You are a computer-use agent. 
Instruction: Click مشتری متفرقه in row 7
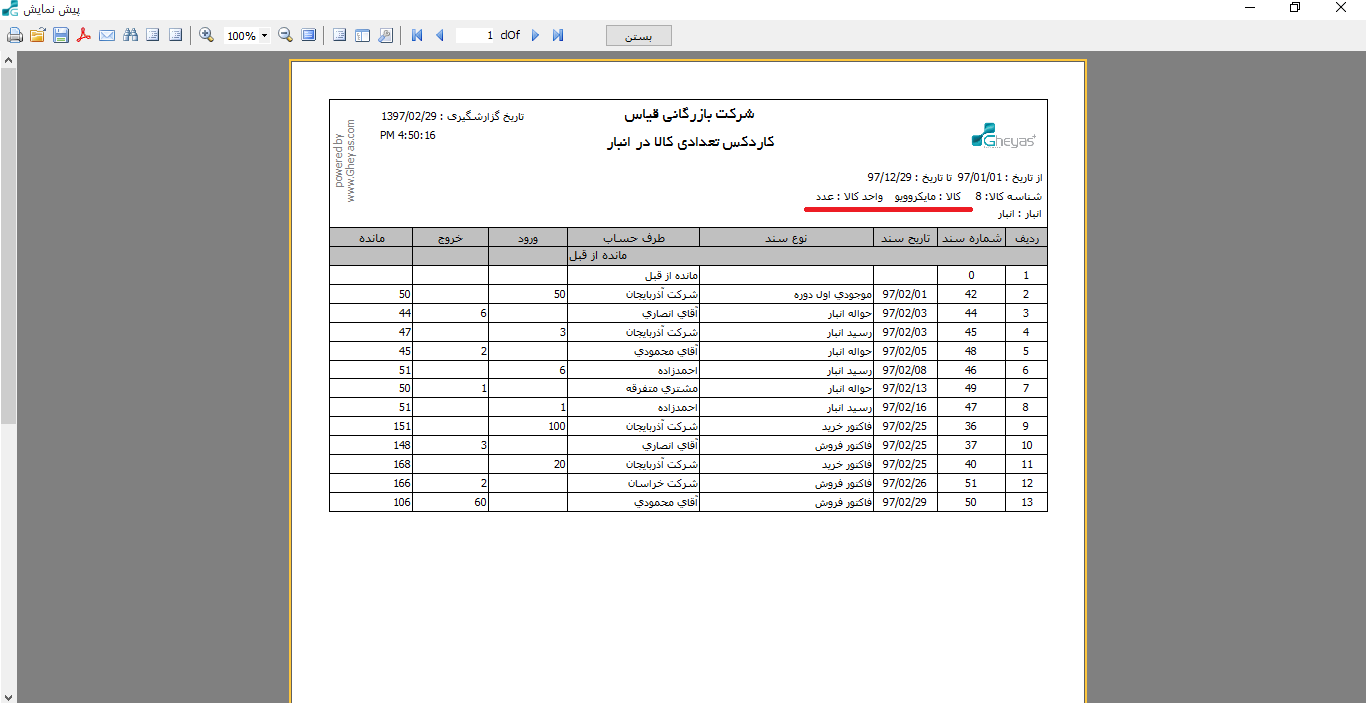pyautogui.click(x=661, y=389)
